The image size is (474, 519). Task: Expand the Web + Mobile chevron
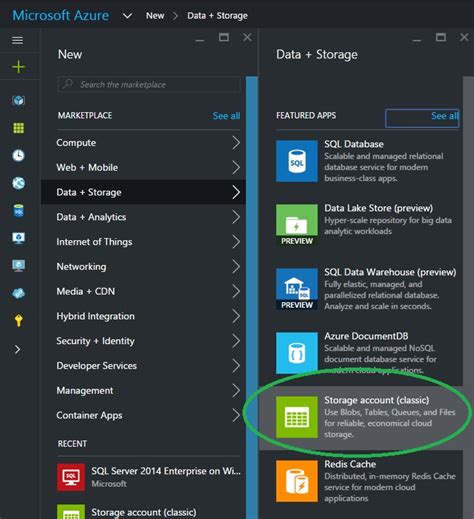coord(236,167)
